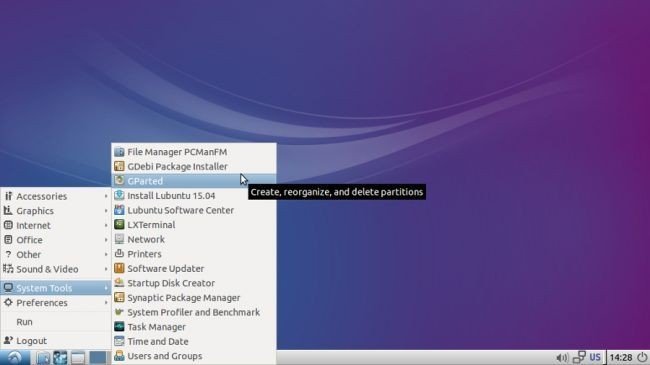
Task: Expand the Sound & Video submenu arrow
Action: click(106, 269)
